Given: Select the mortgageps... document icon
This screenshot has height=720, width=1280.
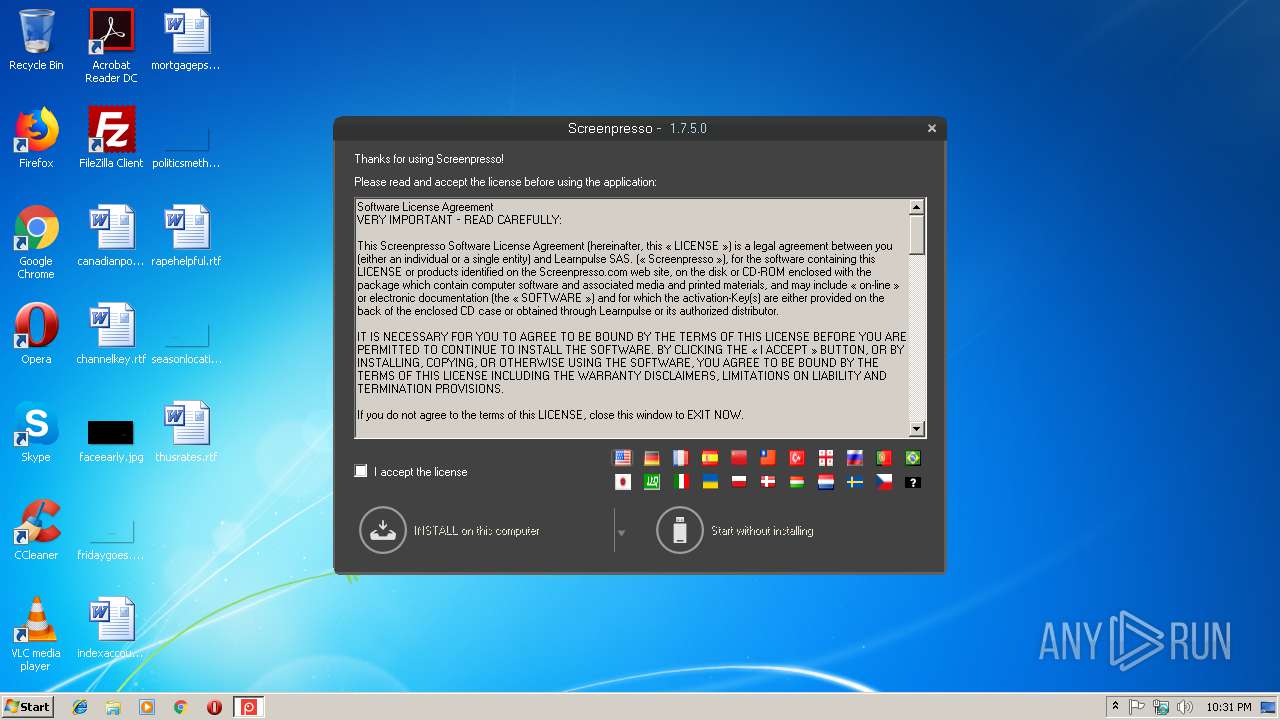Looking at the screenshot, I should pos(186,40).
